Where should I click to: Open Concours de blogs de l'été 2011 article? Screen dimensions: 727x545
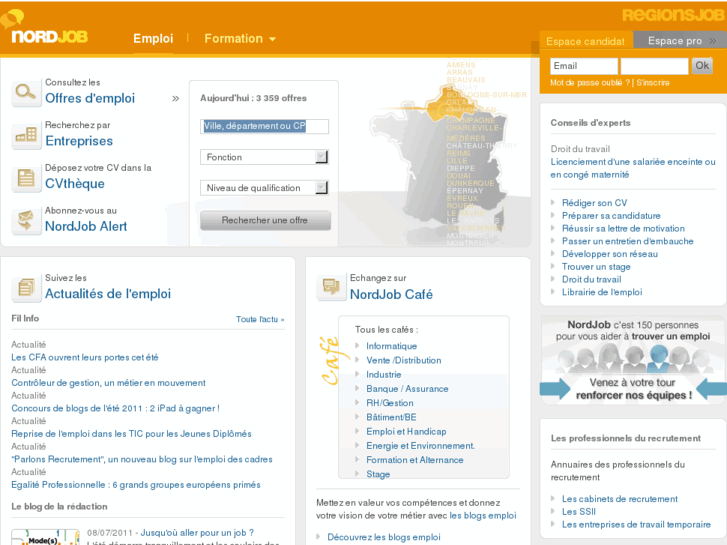coord(115,409)
